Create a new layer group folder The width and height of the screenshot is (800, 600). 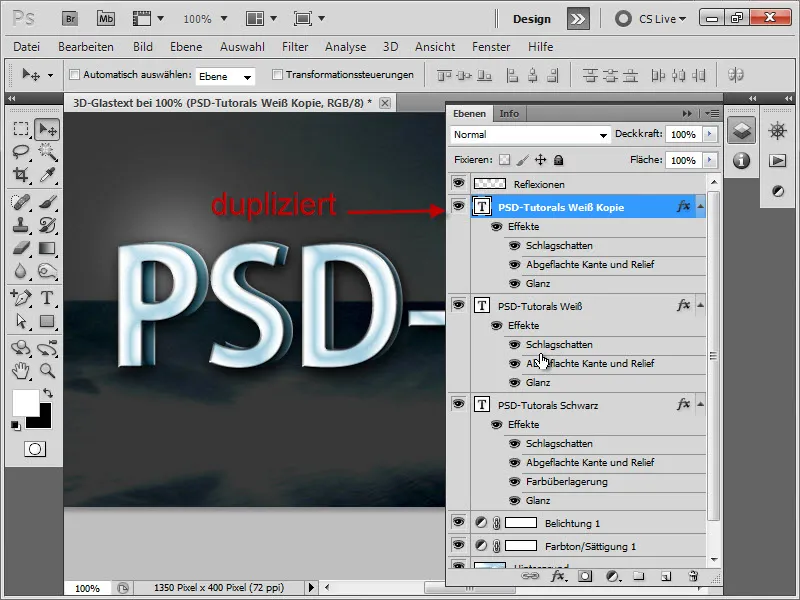[638, 576]
